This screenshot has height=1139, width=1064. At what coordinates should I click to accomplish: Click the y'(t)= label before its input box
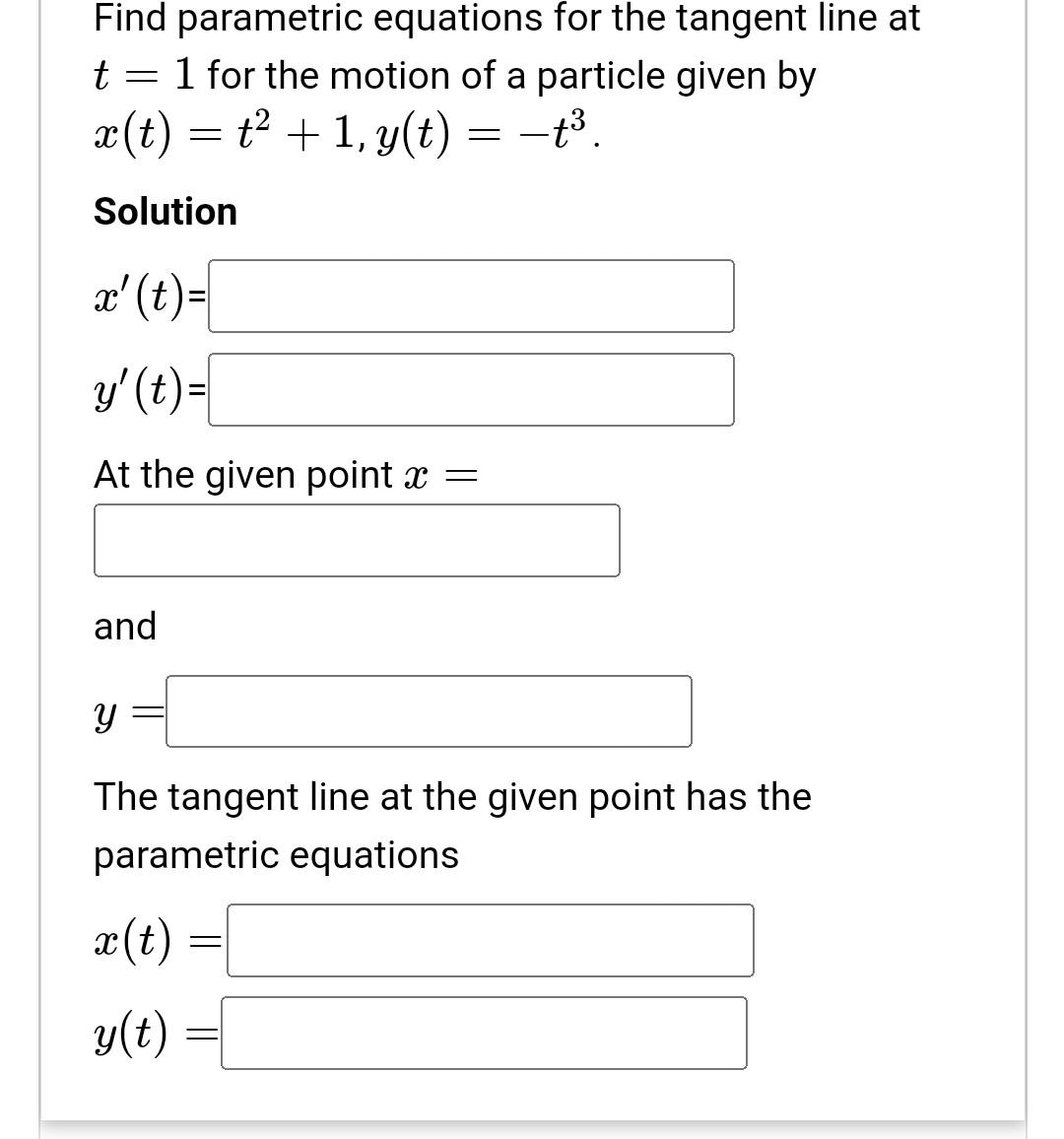146,388
